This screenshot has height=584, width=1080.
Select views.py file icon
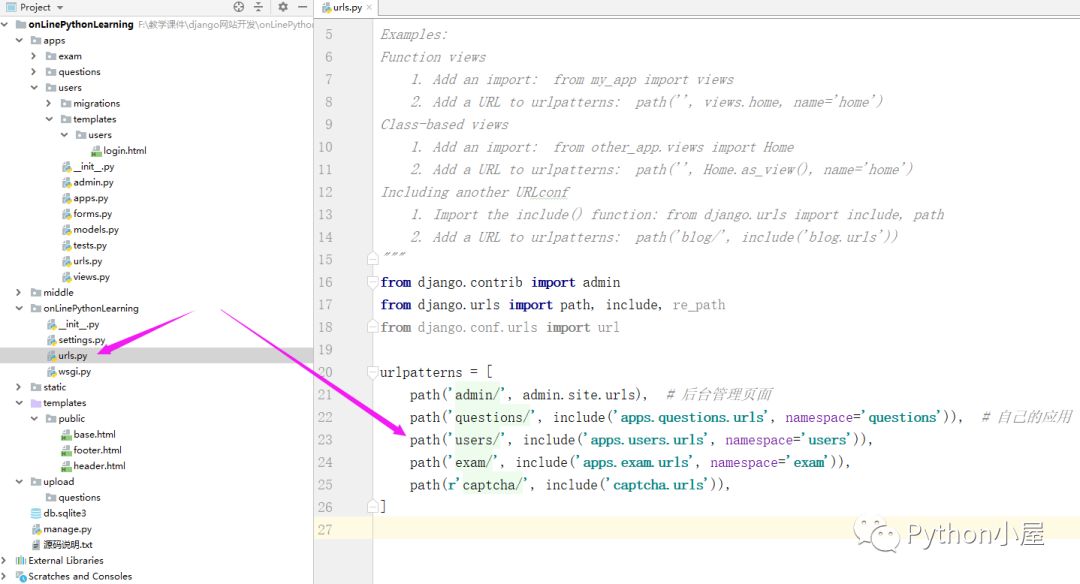67,277
